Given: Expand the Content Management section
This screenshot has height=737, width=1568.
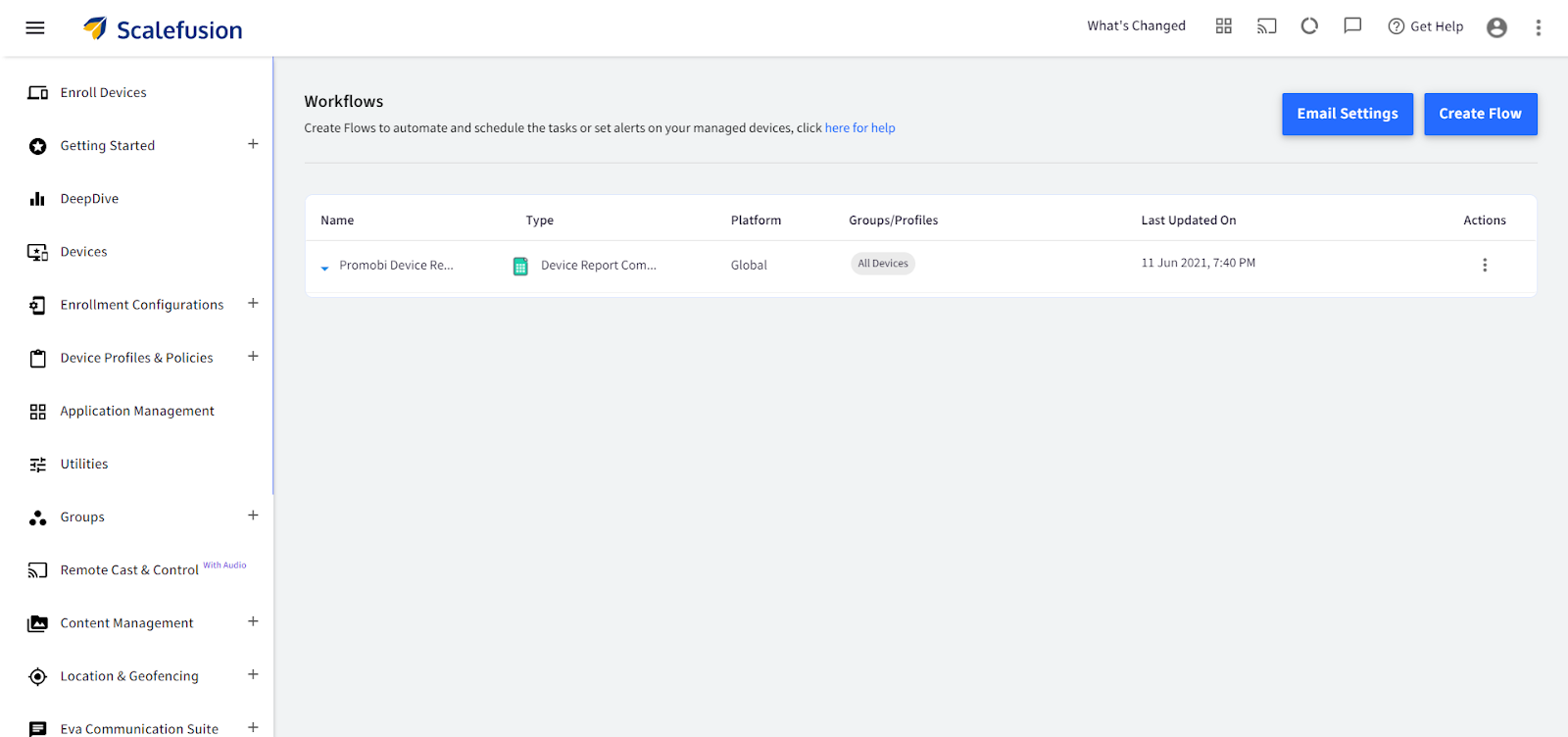Looking at the screenshot, I should pos(253,621).
